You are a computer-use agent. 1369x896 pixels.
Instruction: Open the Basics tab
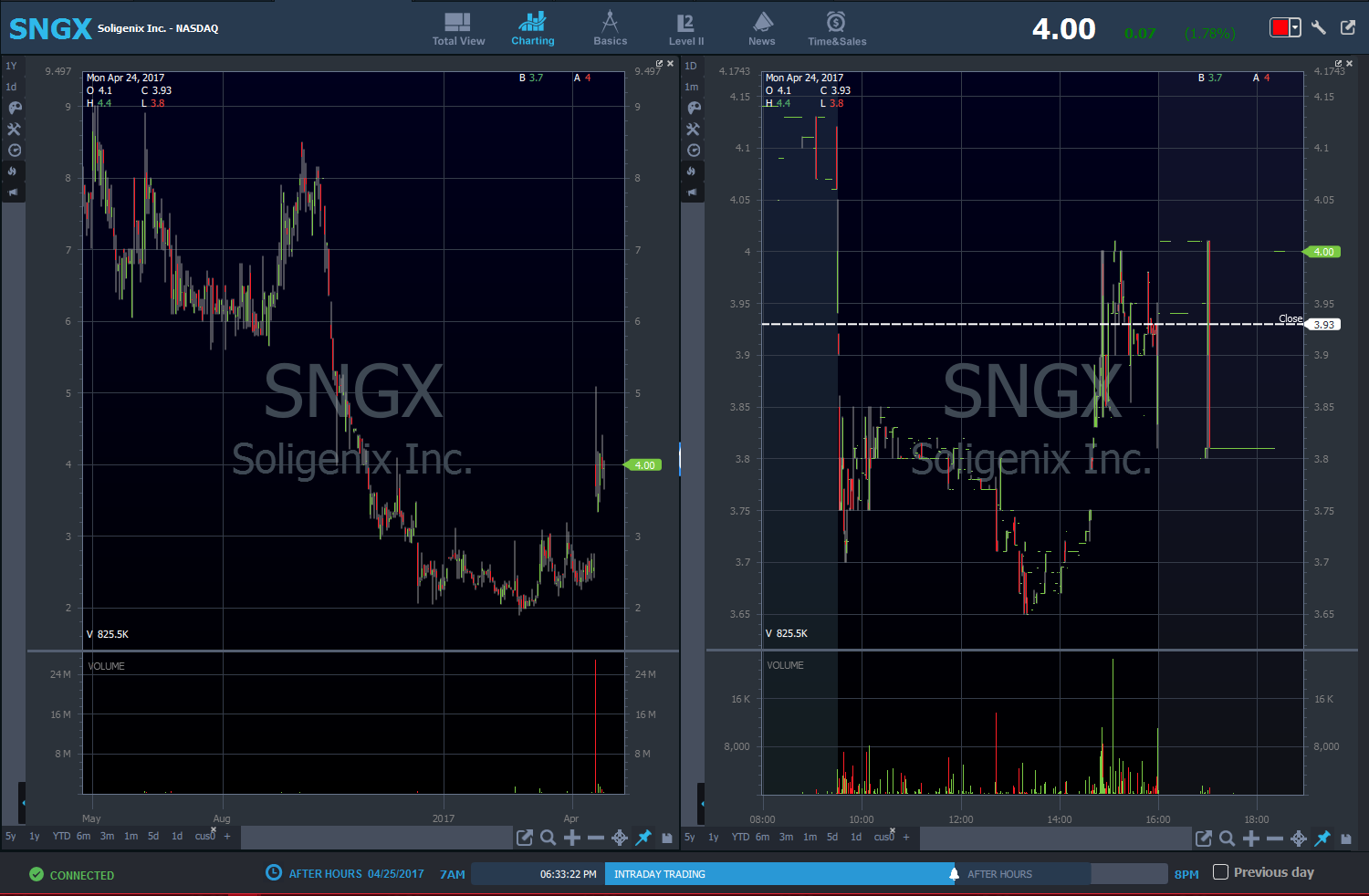[610, 28]
